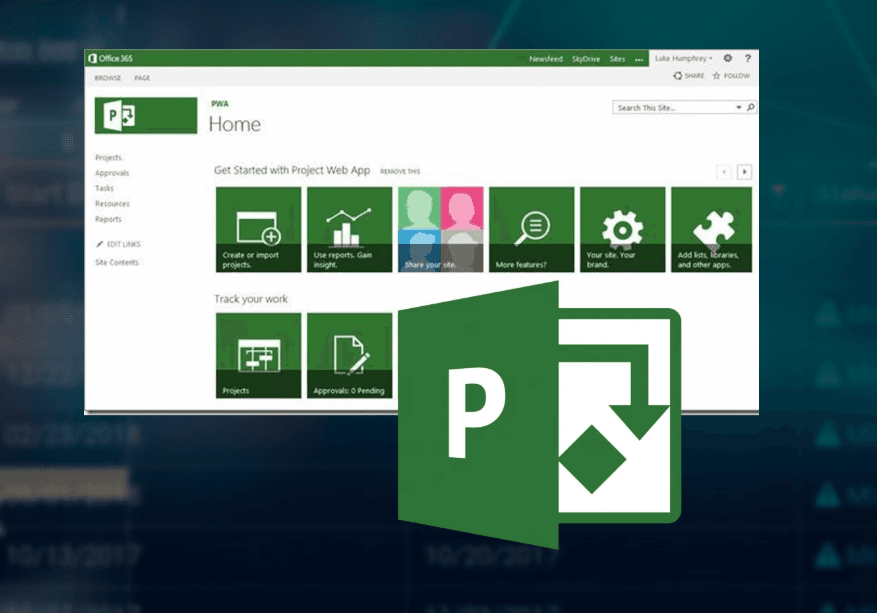Switch to the PAGE ribbon tab
The width and height of the screenshot is (877, 613).
142,77
